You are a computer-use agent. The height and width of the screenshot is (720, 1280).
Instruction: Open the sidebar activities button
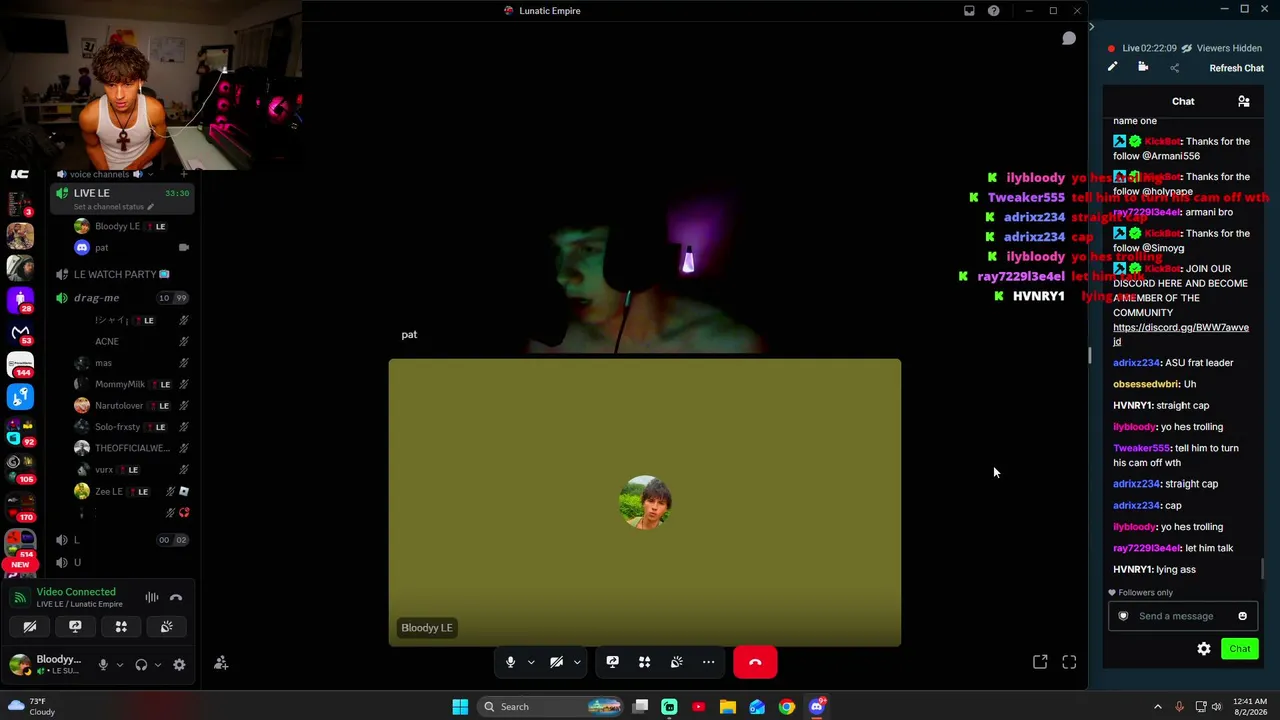point(121,627)
